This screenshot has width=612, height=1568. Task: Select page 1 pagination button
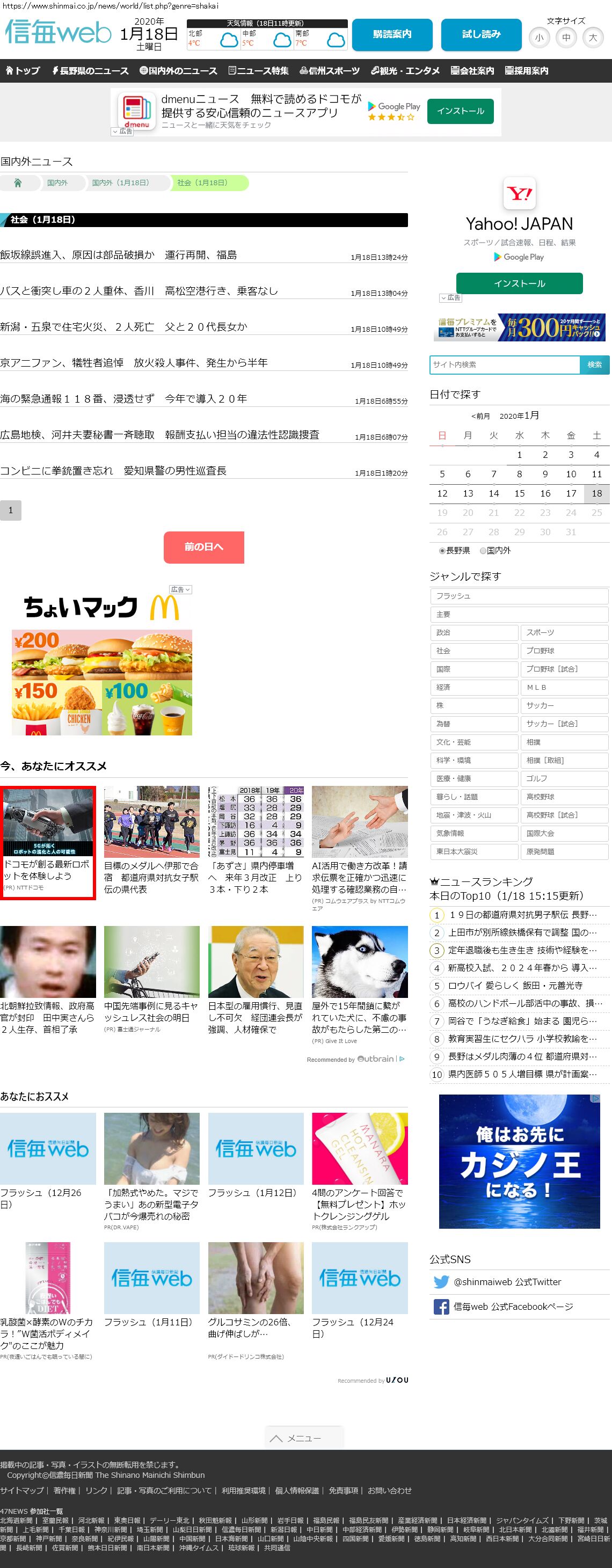10,510
